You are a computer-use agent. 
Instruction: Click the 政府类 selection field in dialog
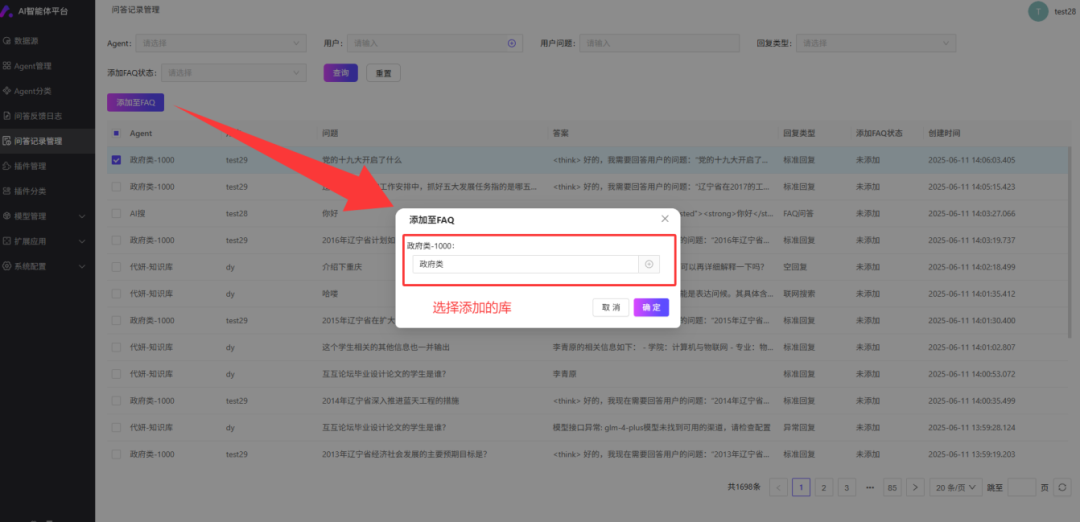coord(526,264)
